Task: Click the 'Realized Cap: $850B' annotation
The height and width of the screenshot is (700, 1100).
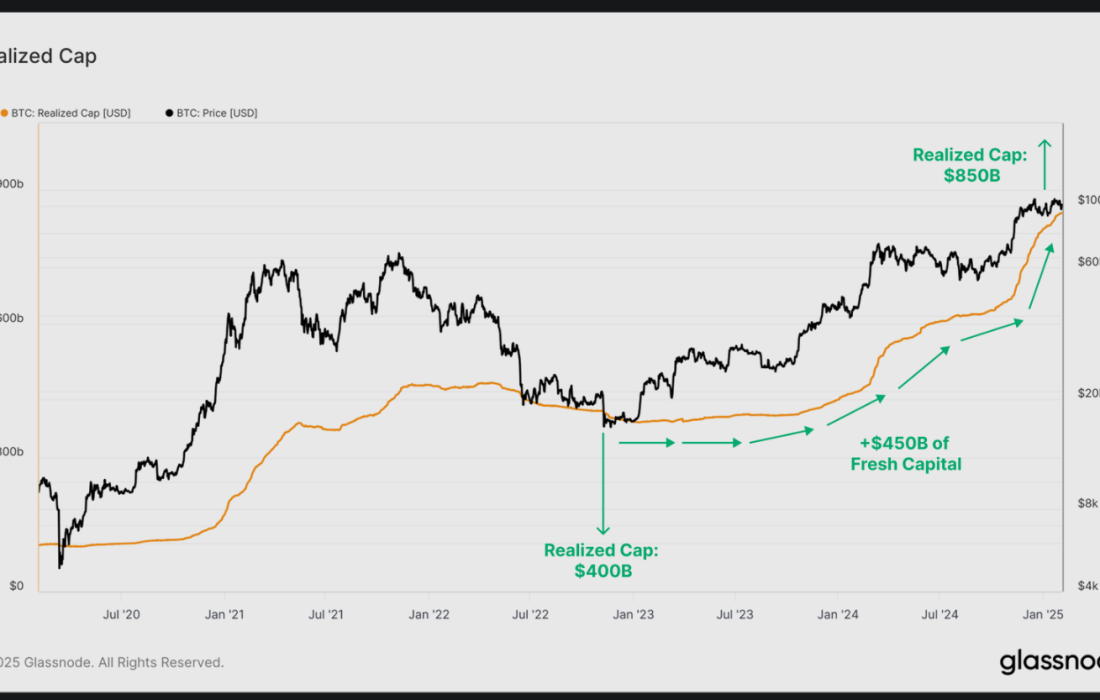Action: coord(969,165)
